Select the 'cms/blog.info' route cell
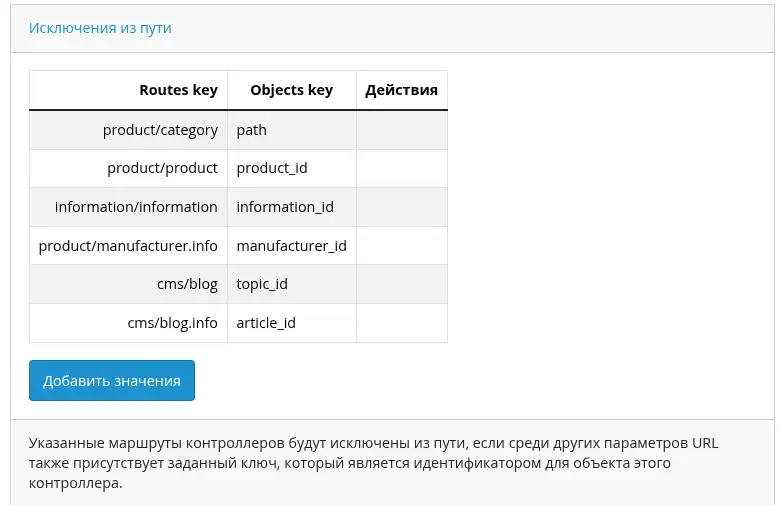 click(x=172, y=323)
